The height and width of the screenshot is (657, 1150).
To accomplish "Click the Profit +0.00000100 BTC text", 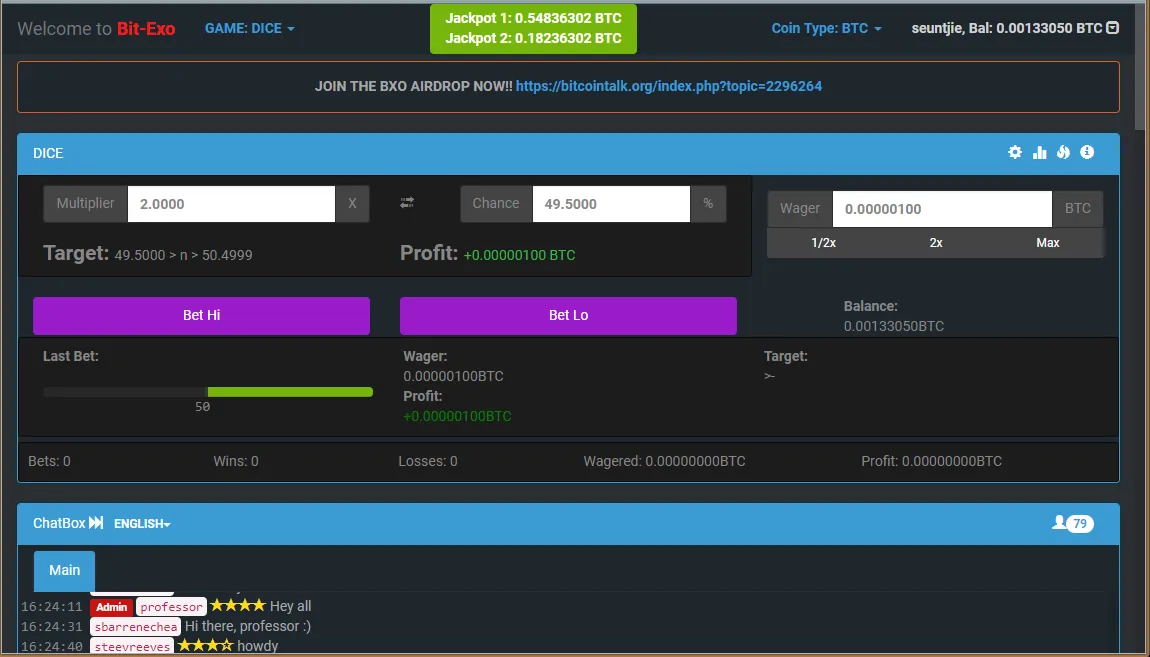I will pyautogui.click(x=519, y=255).
